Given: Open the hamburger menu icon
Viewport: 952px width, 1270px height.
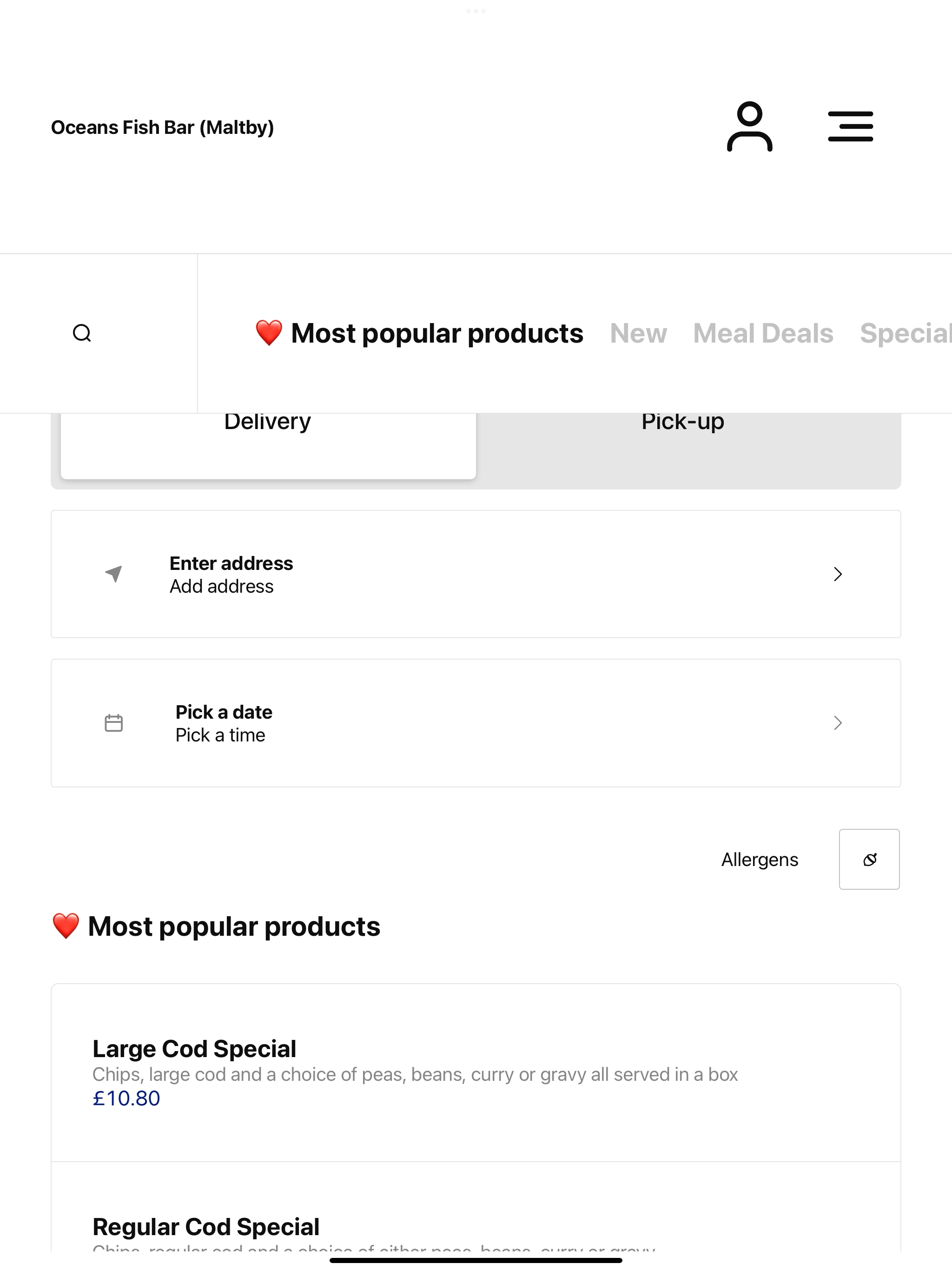Looking at the screenshot, I should pyautogui.click(x=850, y=126).
